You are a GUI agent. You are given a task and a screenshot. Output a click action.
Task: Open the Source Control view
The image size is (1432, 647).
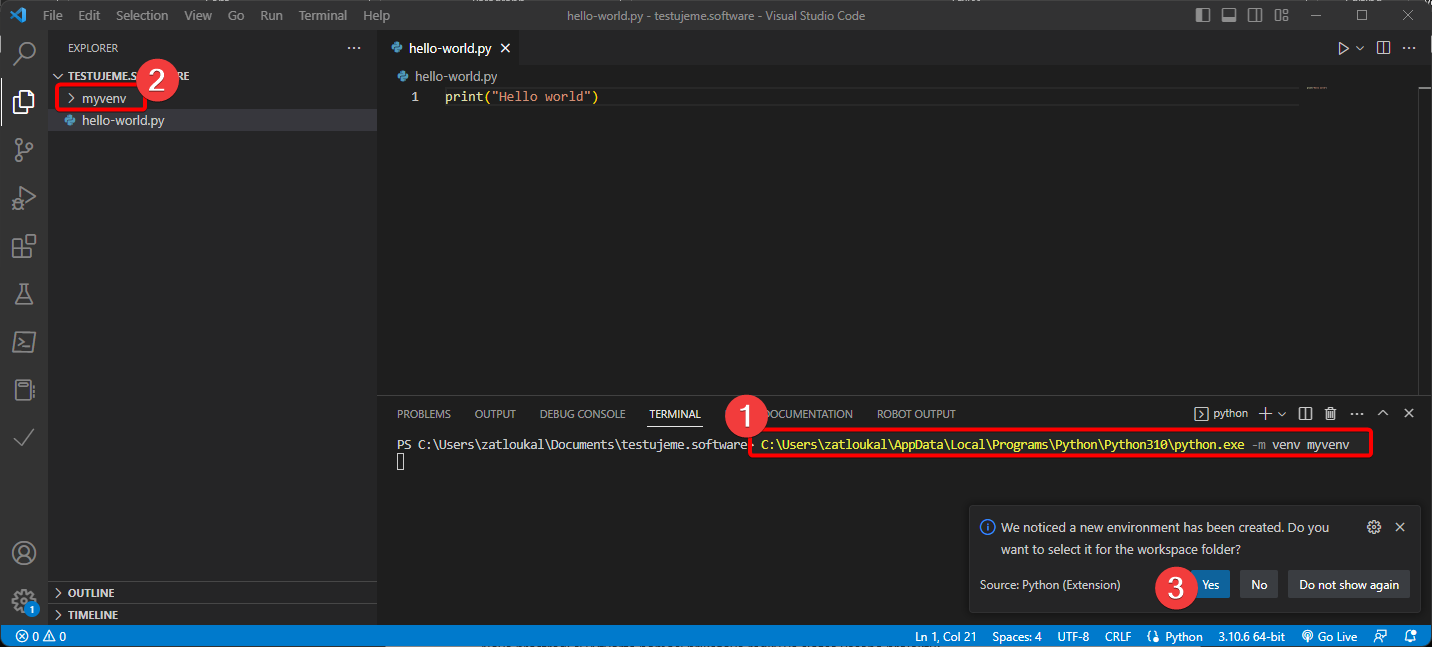click(24, 150)
